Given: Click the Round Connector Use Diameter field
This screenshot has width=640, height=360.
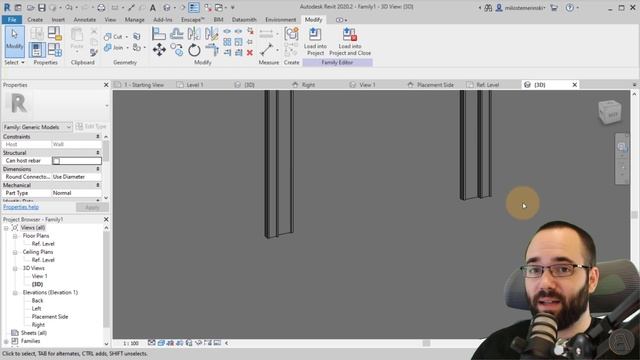Looking at the screenshot, I should [76, 177].
